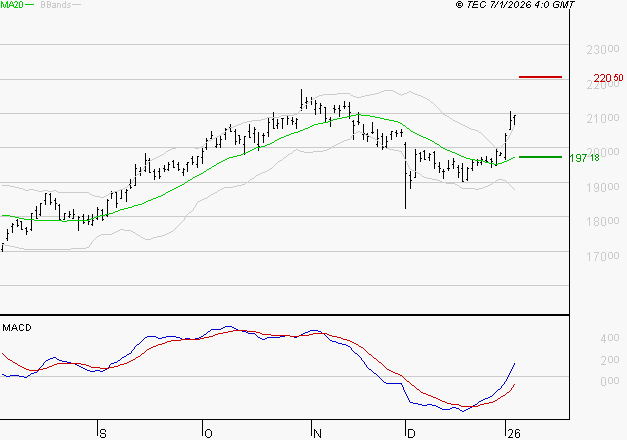Click the green support line marker
Image resolution: width=627 pixels, height=440 pixels.
540,157
